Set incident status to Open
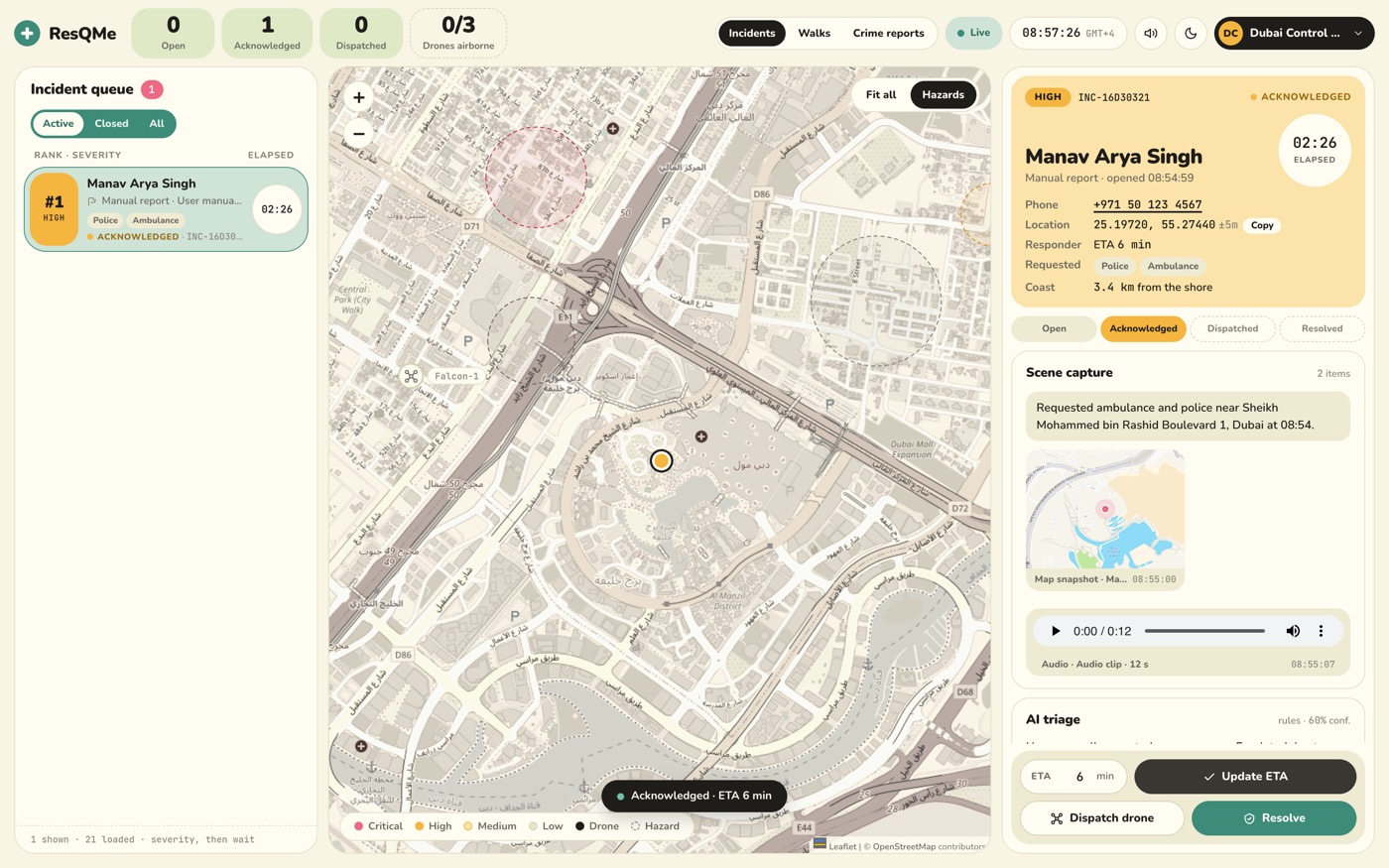 [1054, 328]
